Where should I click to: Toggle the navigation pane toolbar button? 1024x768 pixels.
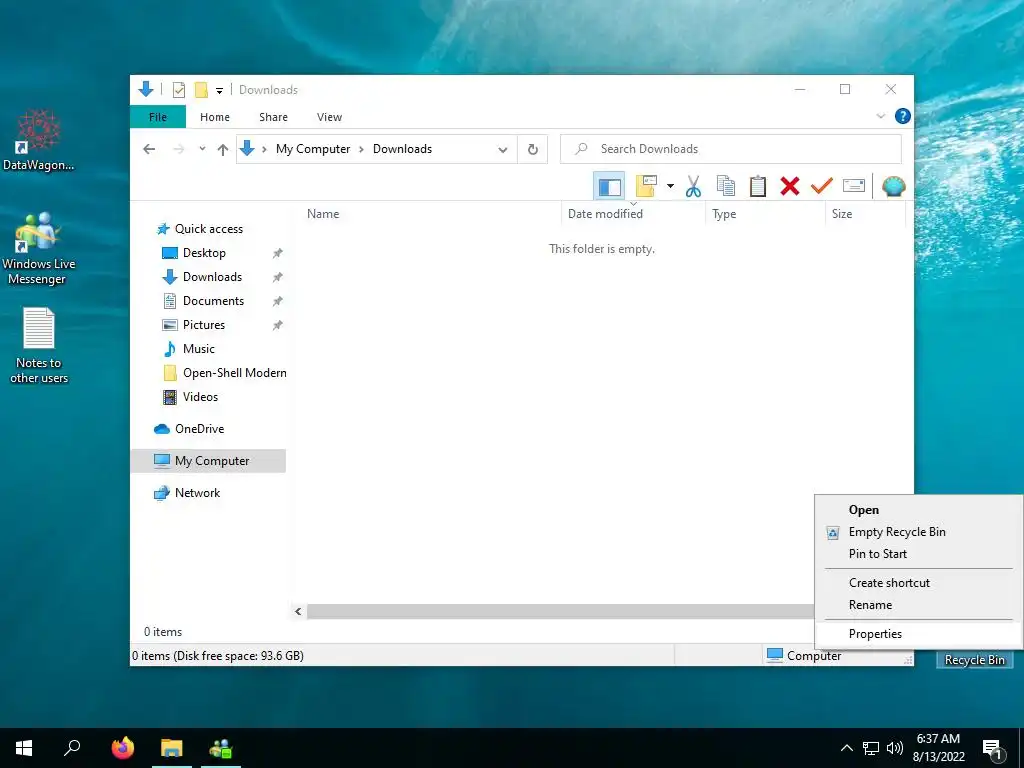coord(609,187)
